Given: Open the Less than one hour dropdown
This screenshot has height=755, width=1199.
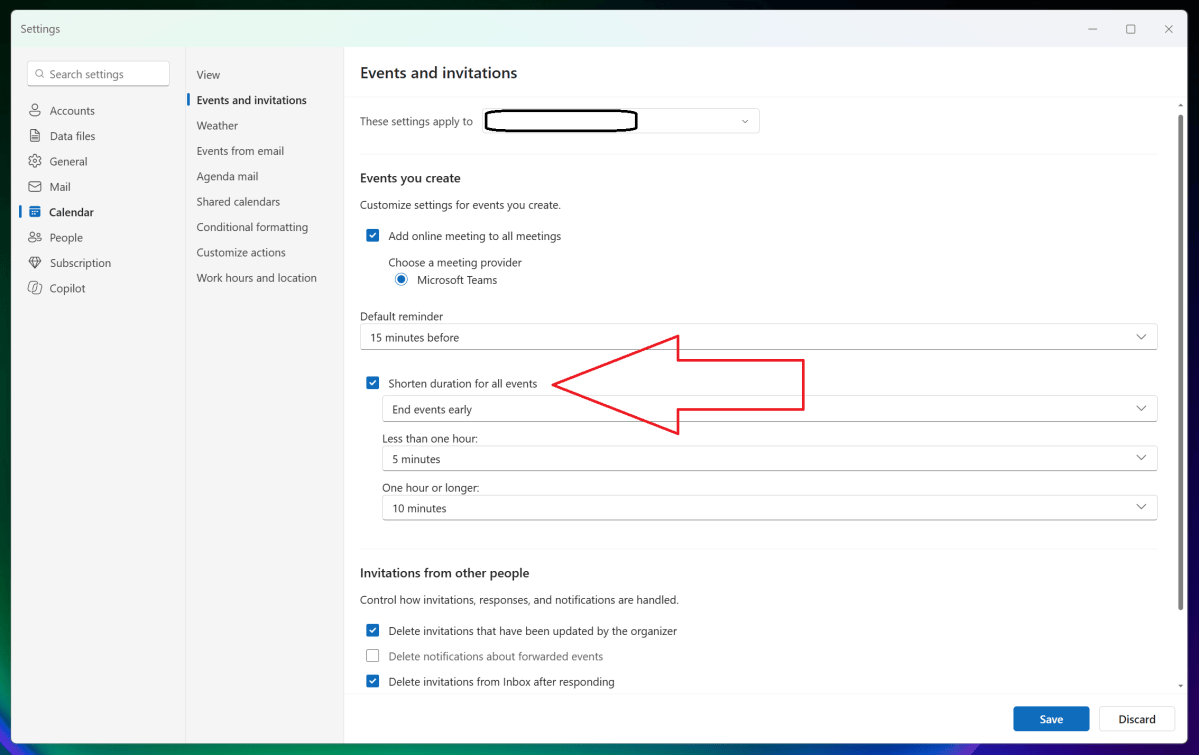Looking at the screenshot, I should pyautogui.click(x=769, y=458).
